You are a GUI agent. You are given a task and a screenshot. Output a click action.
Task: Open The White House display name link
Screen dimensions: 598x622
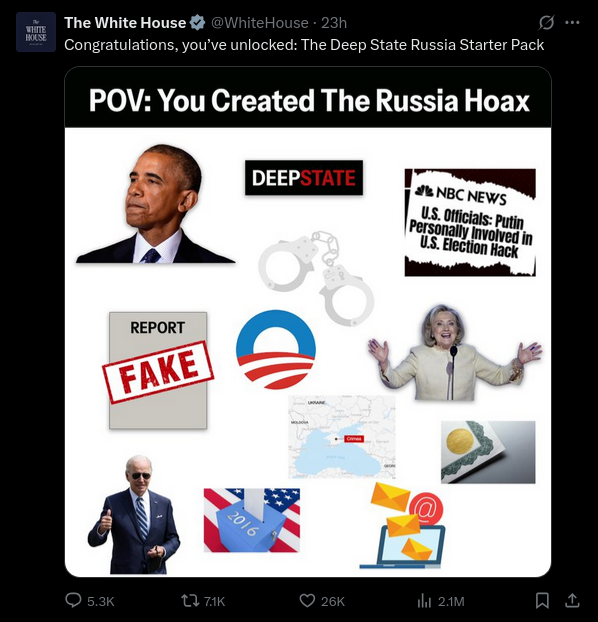pos(125,23)
